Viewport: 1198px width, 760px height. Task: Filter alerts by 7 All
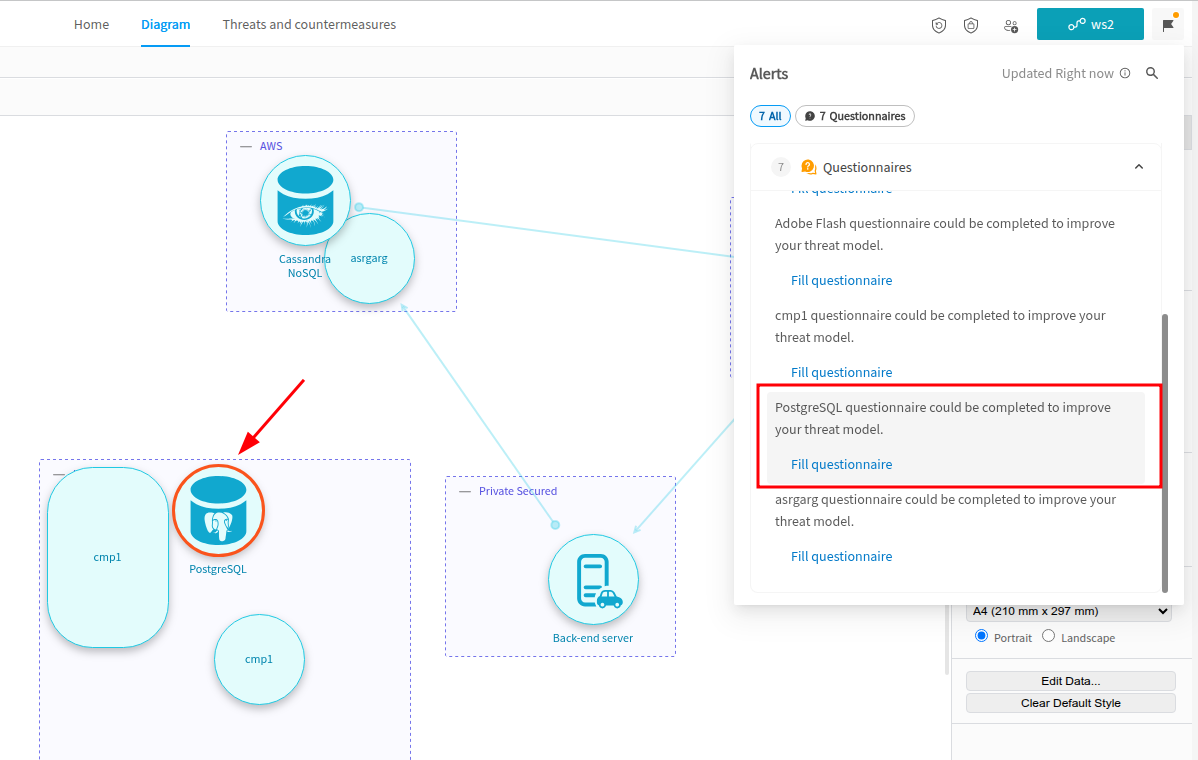click(x=770, y=116)
